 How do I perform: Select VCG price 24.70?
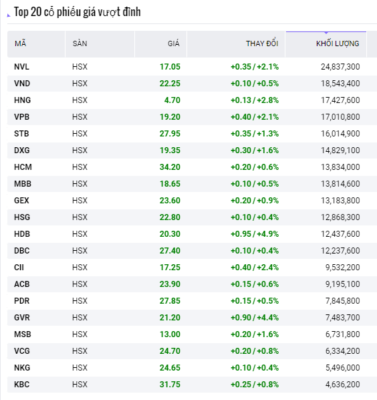click(x=170, y=351)
